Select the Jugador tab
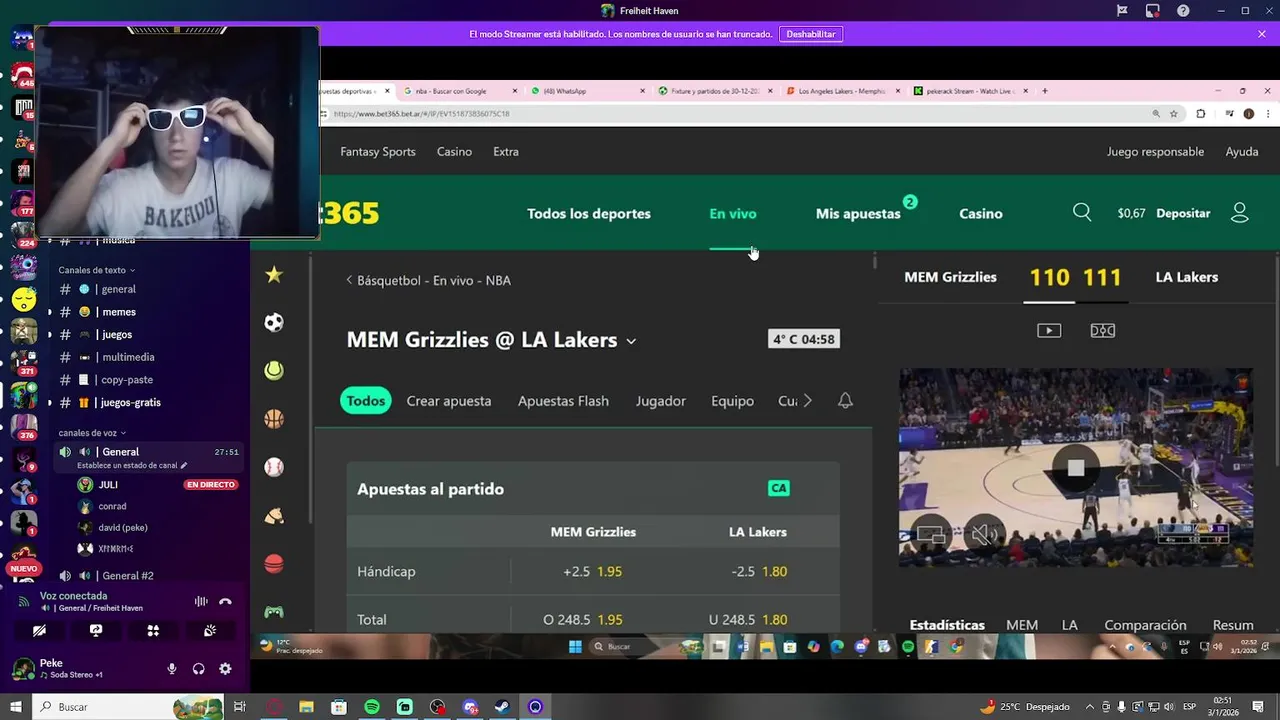 click(661, 401)
